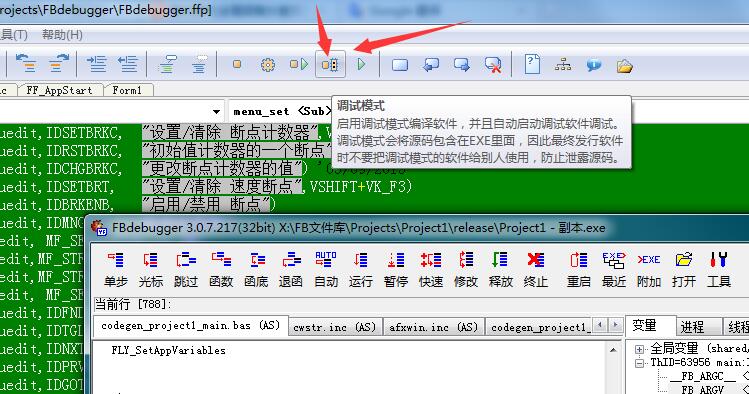Click 跳过 step-over debugger icon
The width and height of the screenshot is (749, 394).
click(186, 269)
